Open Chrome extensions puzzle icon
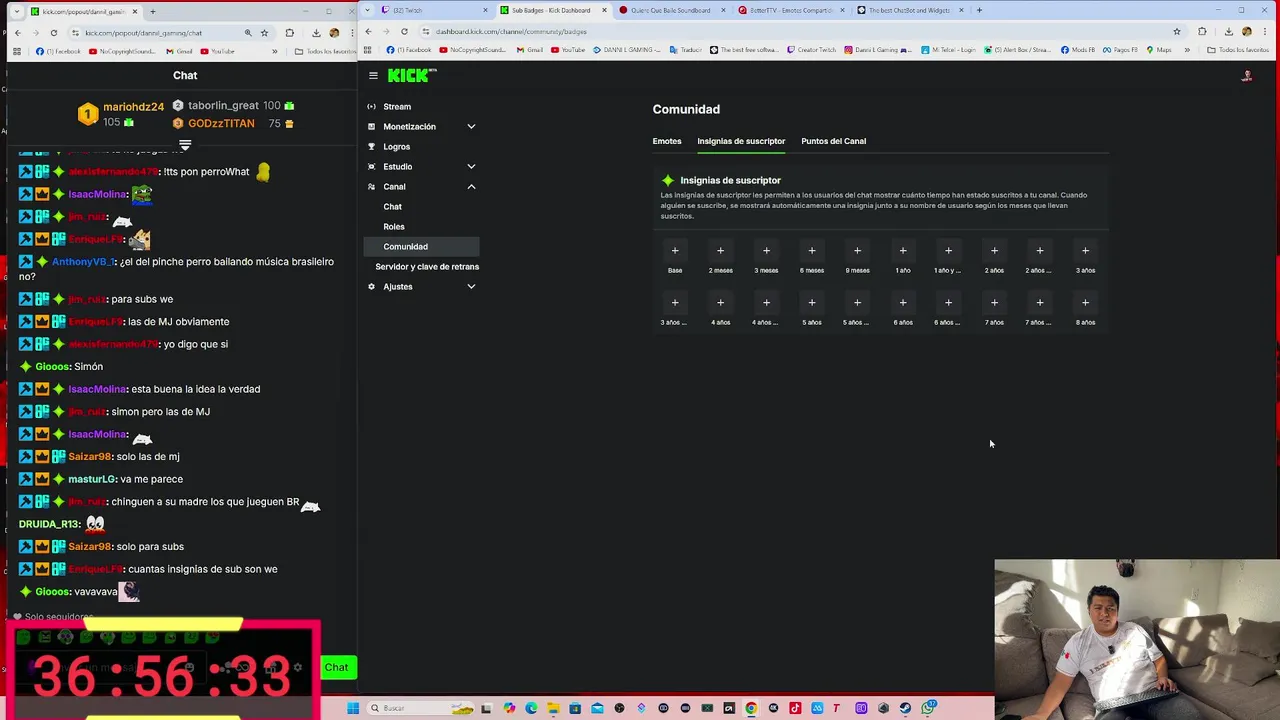 click(x=1202, y=31)
